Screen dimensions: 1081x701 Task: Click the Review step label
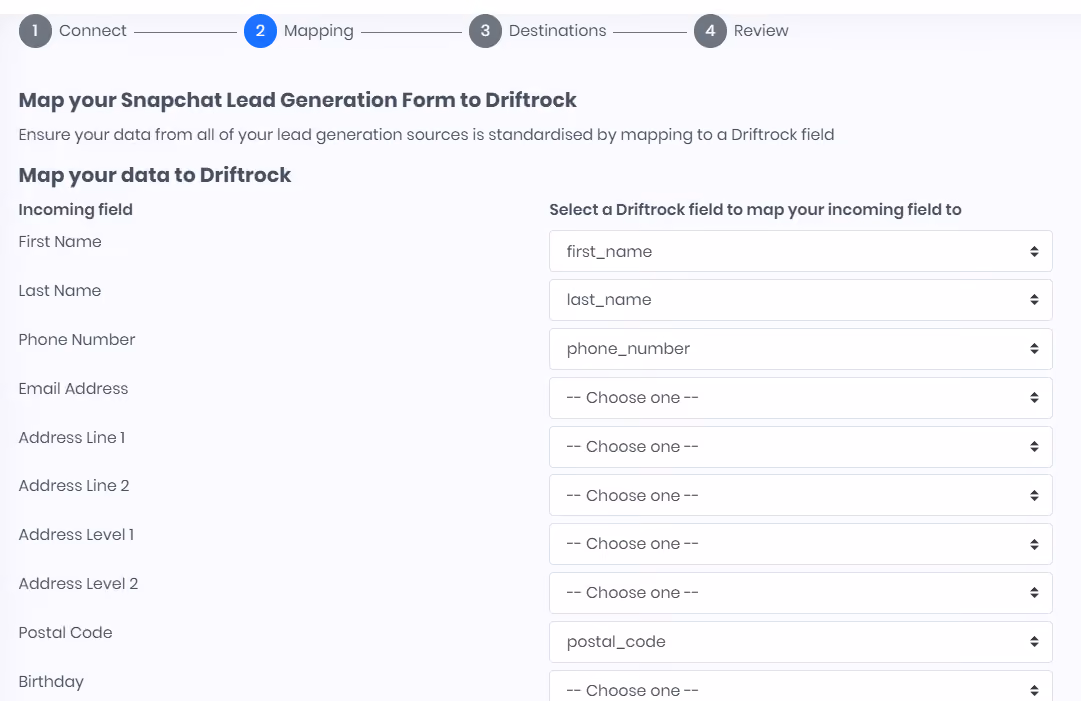pos(760,31)
